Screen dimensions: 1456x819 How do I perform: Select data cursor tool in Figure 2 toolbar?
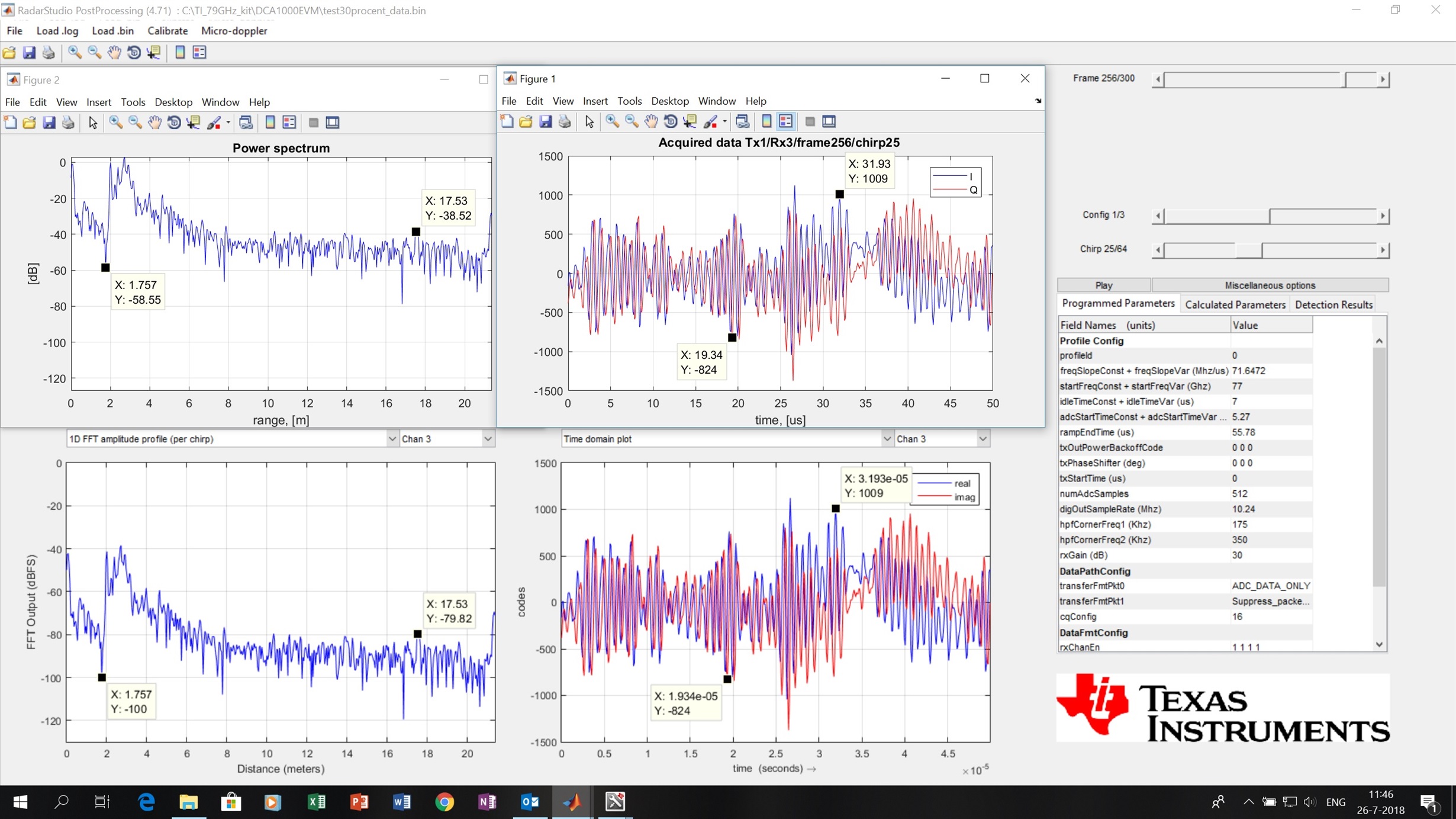[194, 123]
